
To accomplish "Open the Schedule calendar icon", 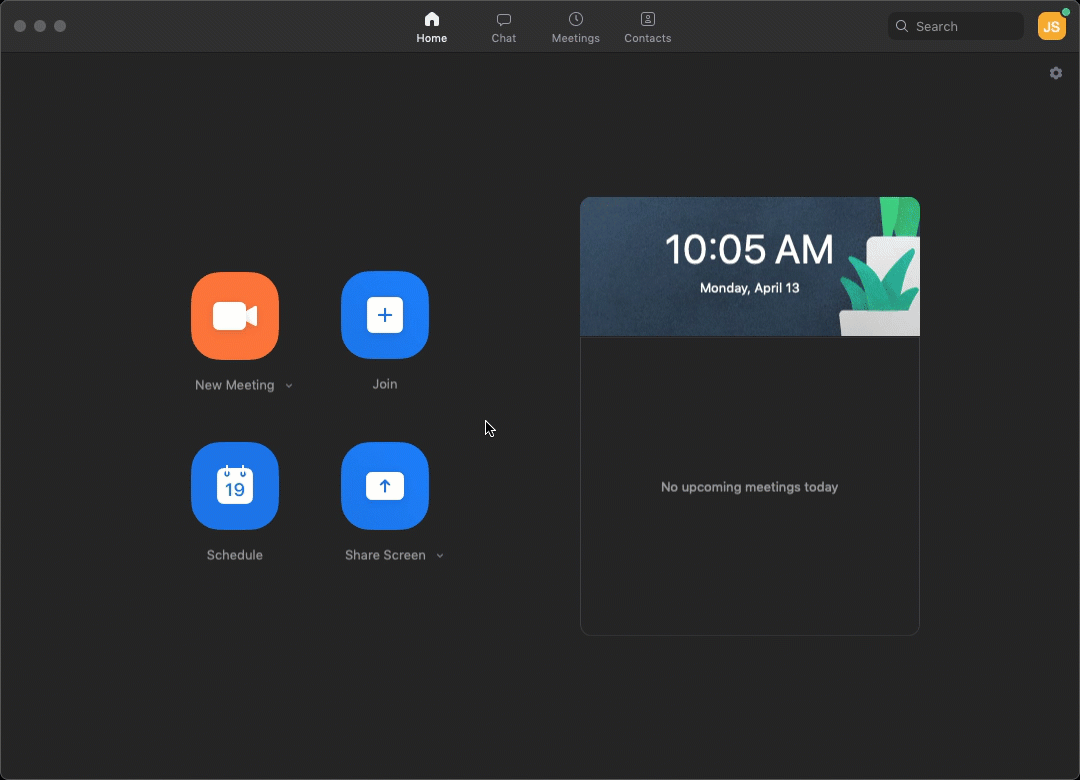I will click(x=235, y=486).
